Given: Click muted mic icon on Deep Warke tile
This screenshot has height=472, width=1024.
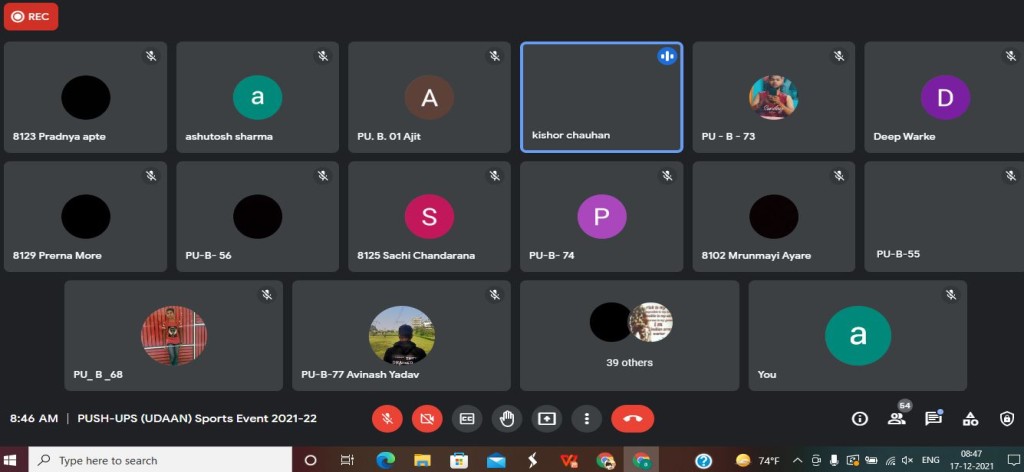Looking at the screenshot, I should [x=1011, y=56].
